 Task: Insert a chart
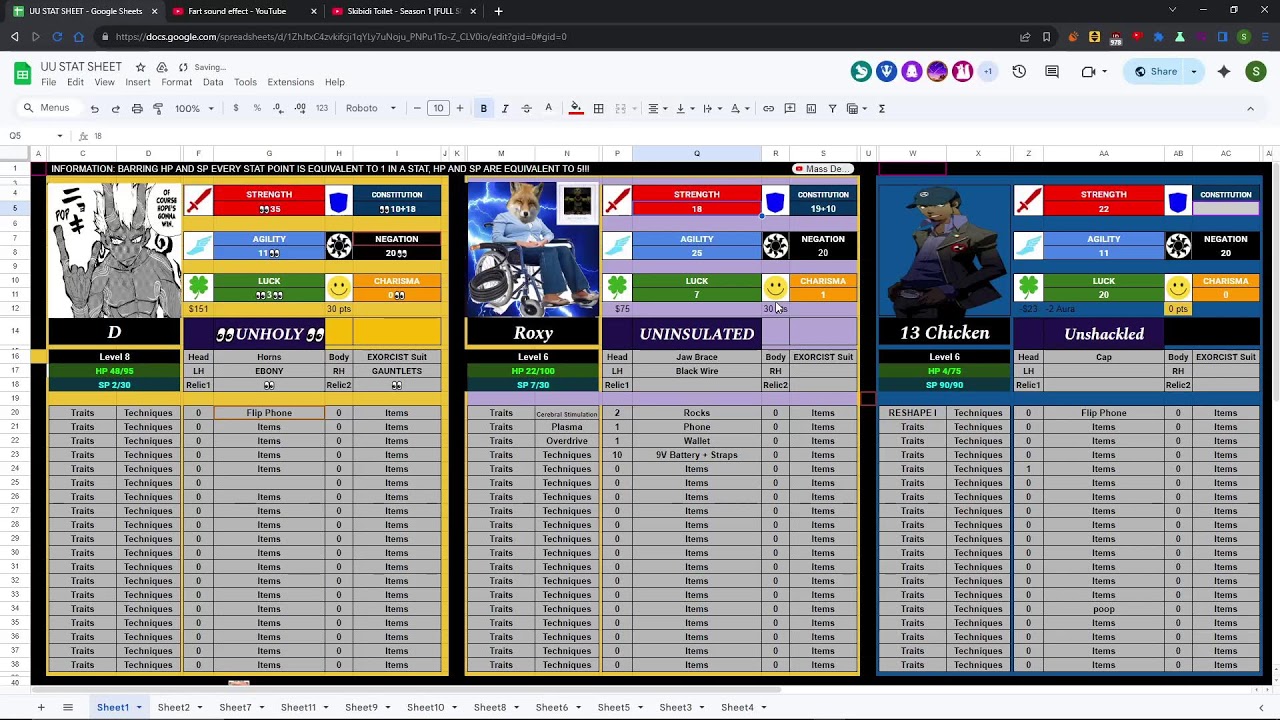811,108
